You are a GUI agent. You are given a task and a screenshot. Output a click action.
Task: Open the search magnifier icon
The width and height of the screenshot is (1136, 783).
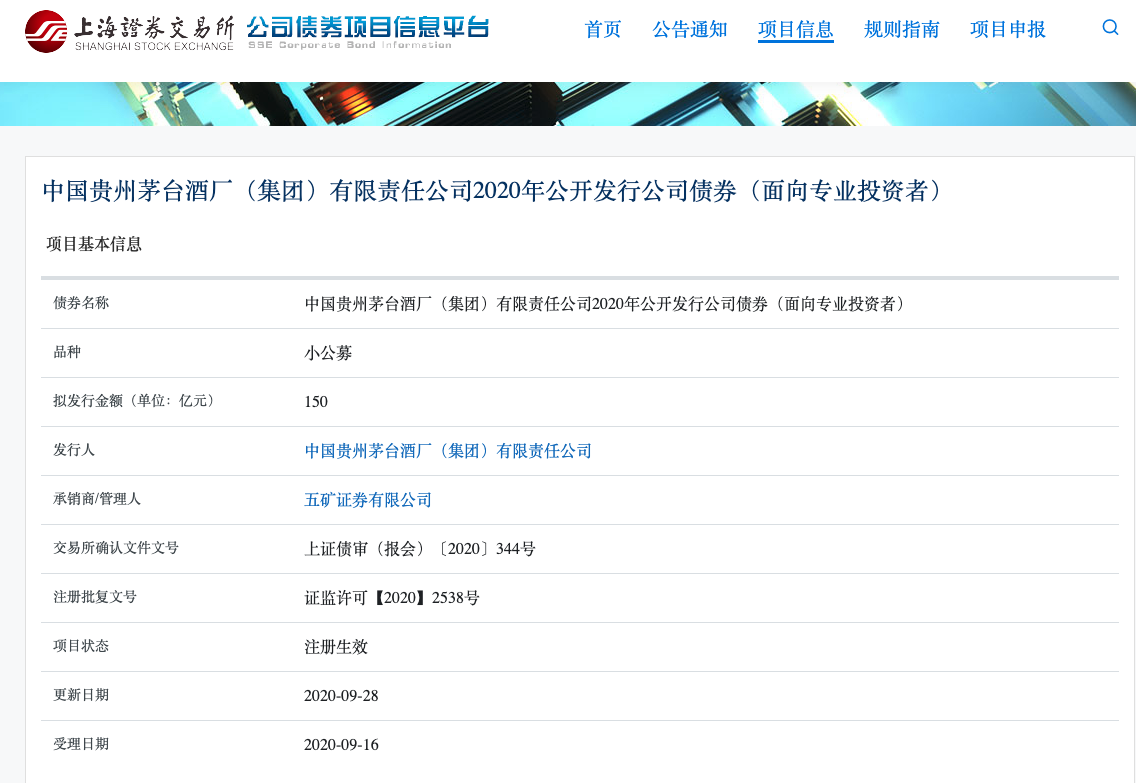coord(1110,28)
